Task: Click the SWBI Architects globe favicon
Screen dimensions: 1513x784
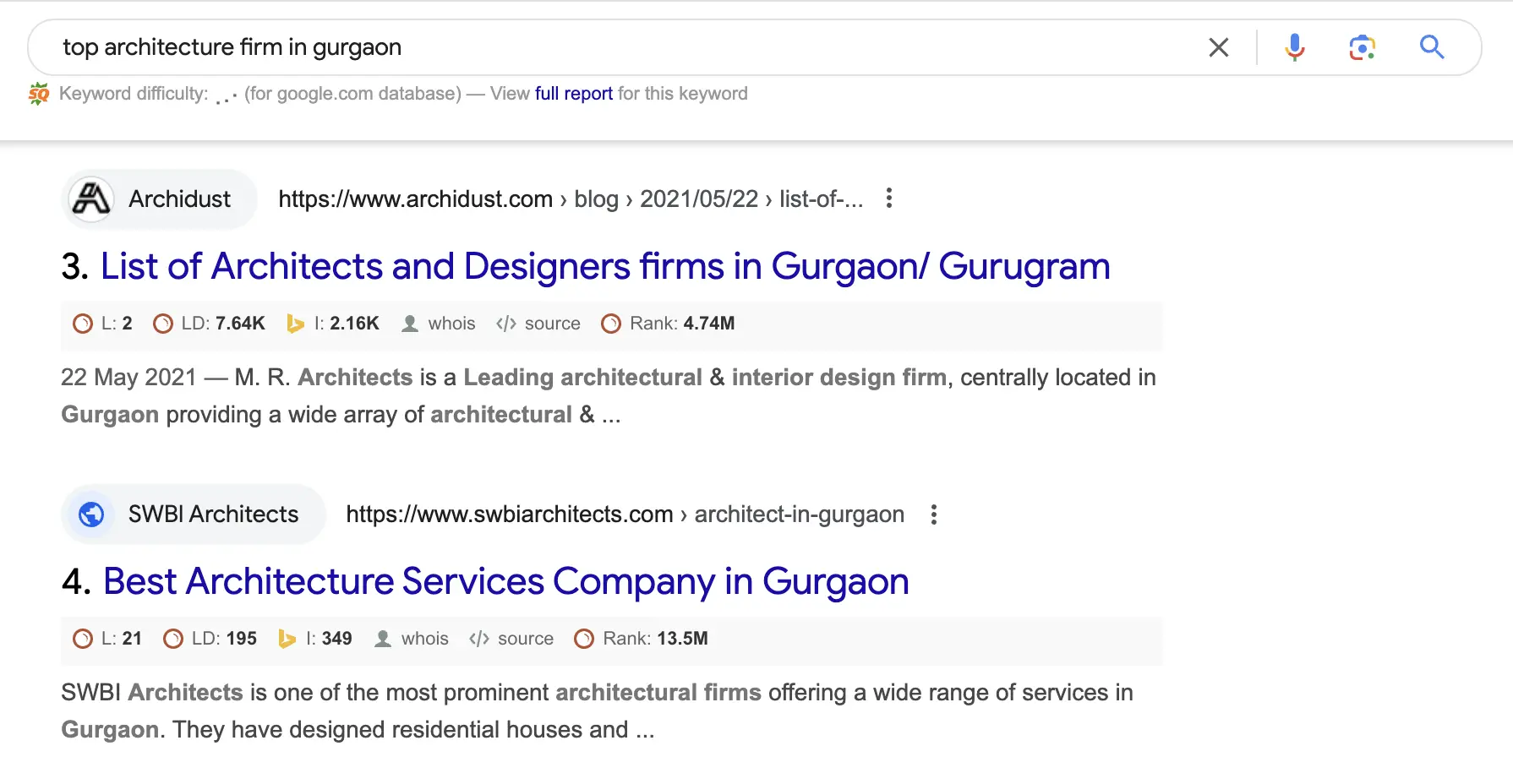Action: (91, 514)
